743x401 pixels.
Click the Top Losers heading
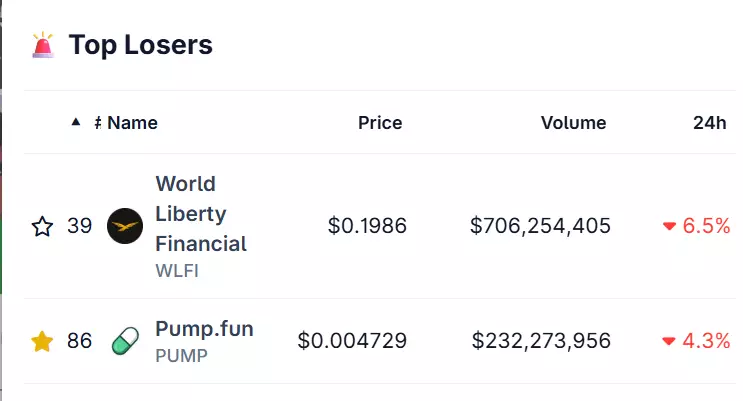coord(141,45)
